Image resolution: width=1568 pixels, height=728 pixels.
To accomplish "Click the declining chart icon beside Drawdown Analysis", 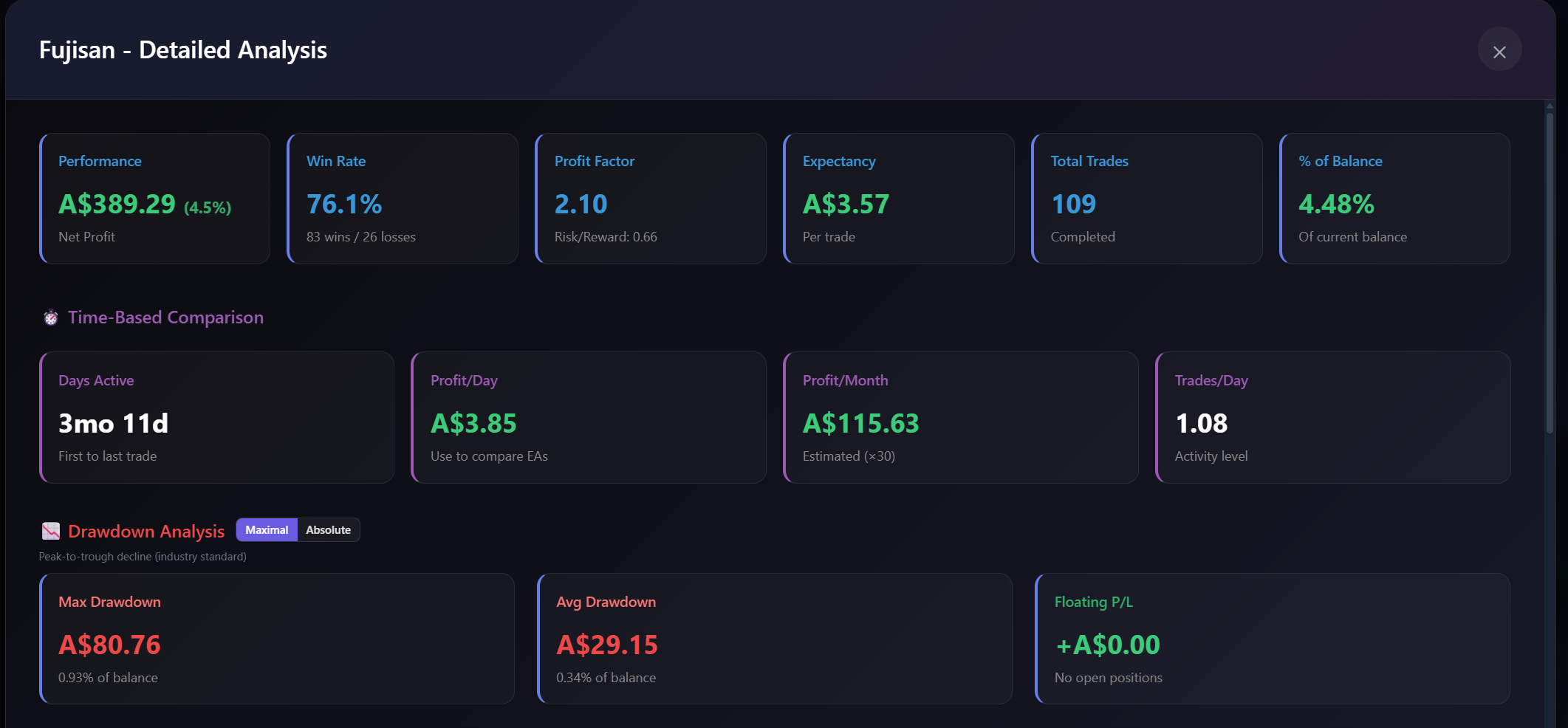I will coord(51,531).
